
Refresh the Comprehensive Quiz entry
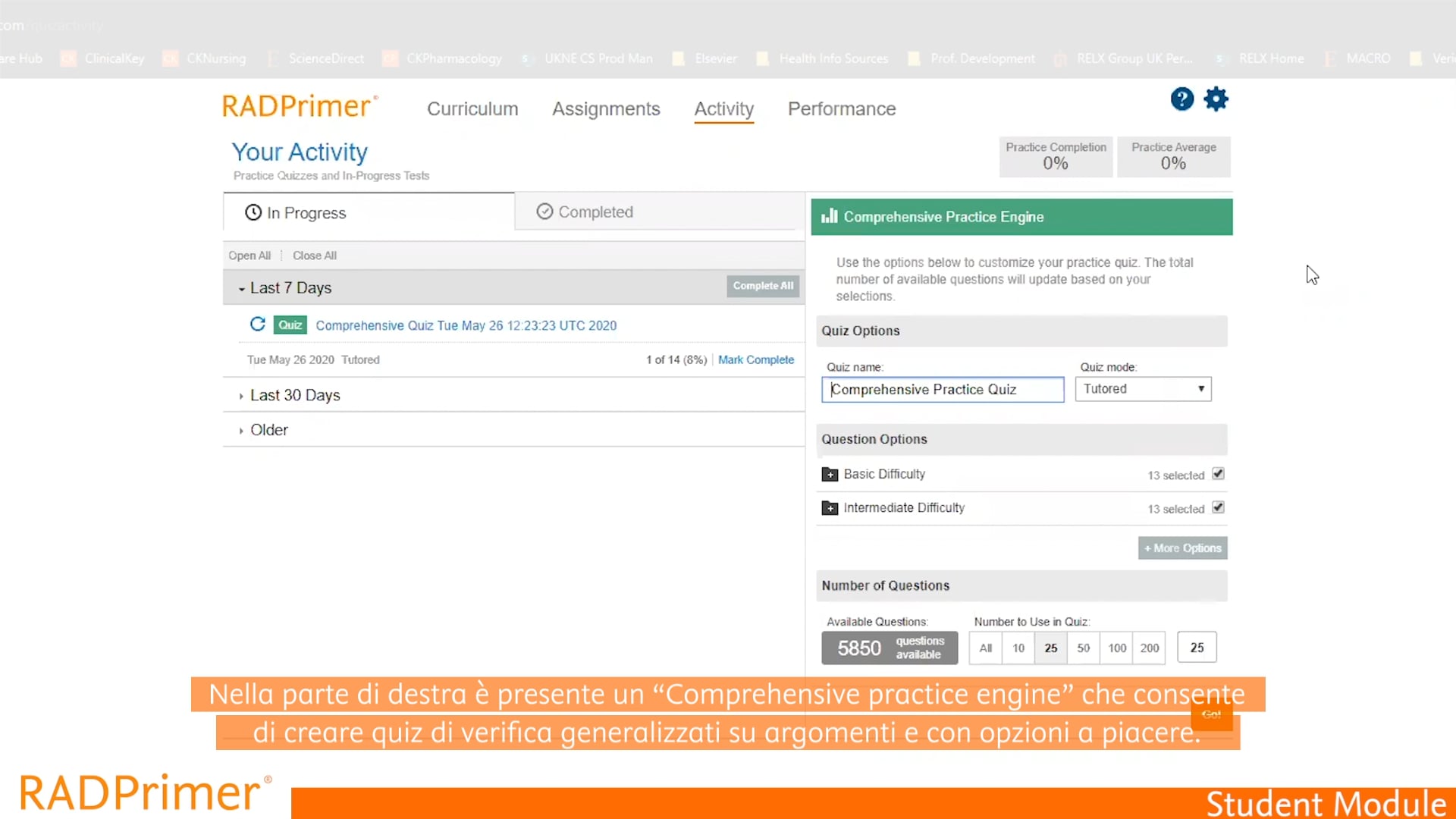point(257,325)
